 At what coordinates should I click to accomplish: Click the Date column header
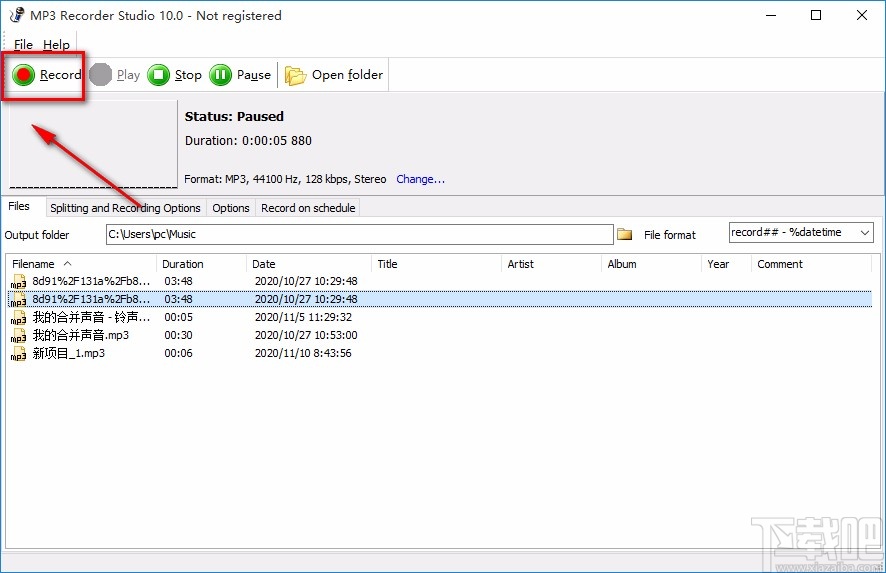coord(264,264)
